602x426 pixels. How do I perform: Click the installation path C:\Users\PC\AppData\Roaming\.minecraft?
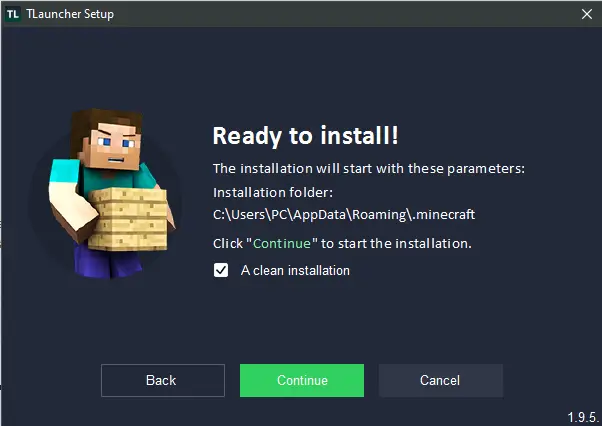pyautogui.click(x=344, y=214)
